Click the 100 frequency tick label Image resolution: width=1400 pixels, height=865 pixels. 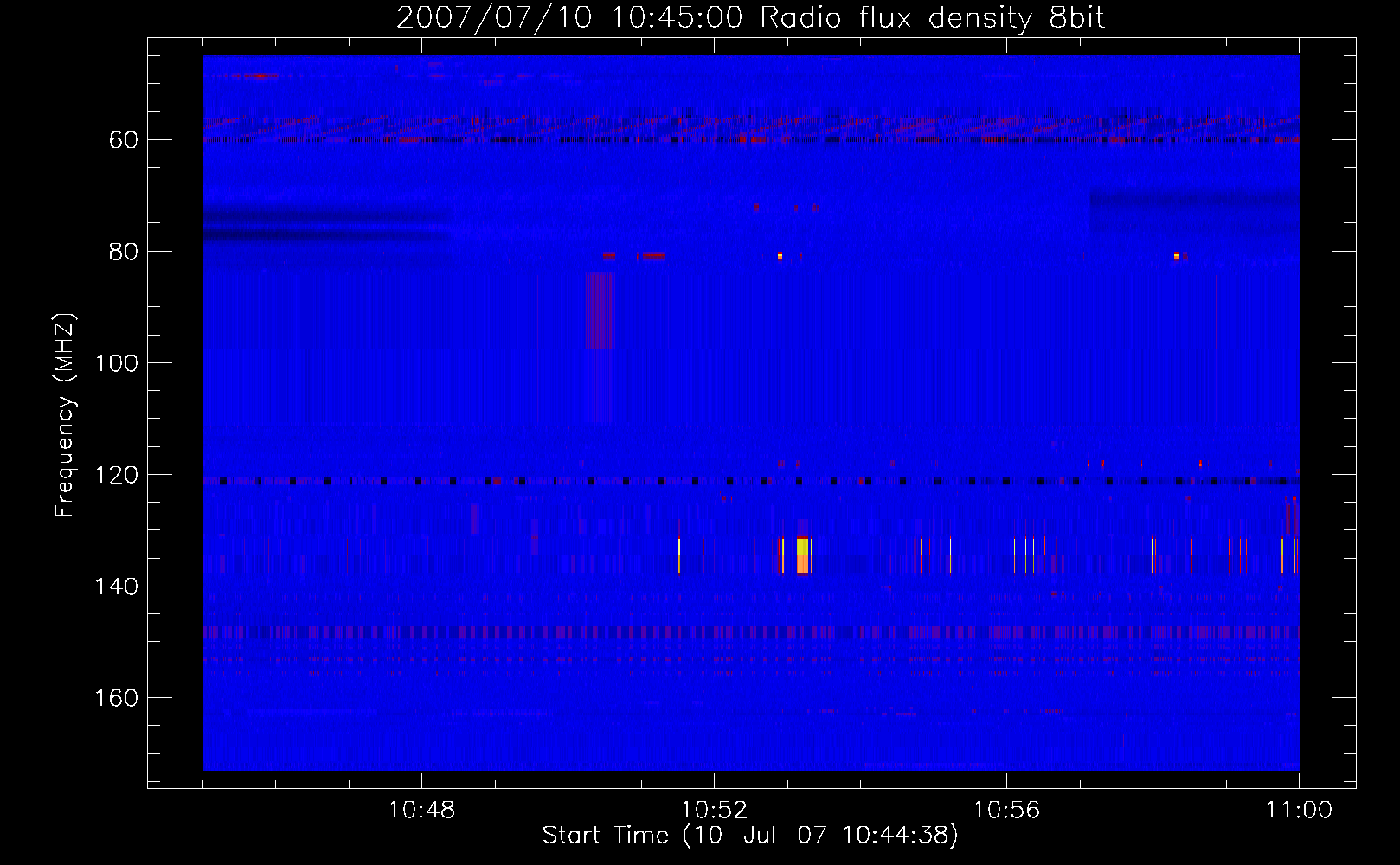[x=117, y=363]
